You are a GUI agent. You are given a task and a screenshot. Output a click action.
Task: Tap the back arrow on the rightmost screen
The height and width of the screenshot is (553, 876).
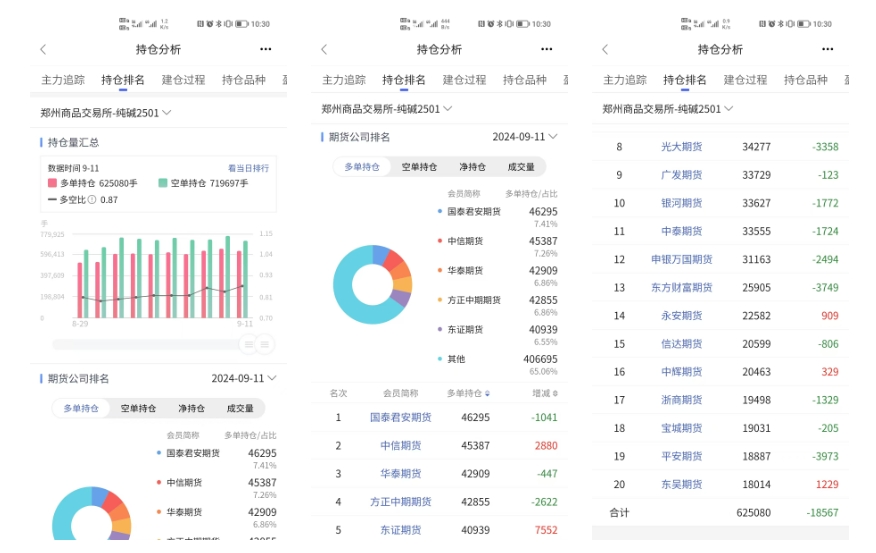605,50
